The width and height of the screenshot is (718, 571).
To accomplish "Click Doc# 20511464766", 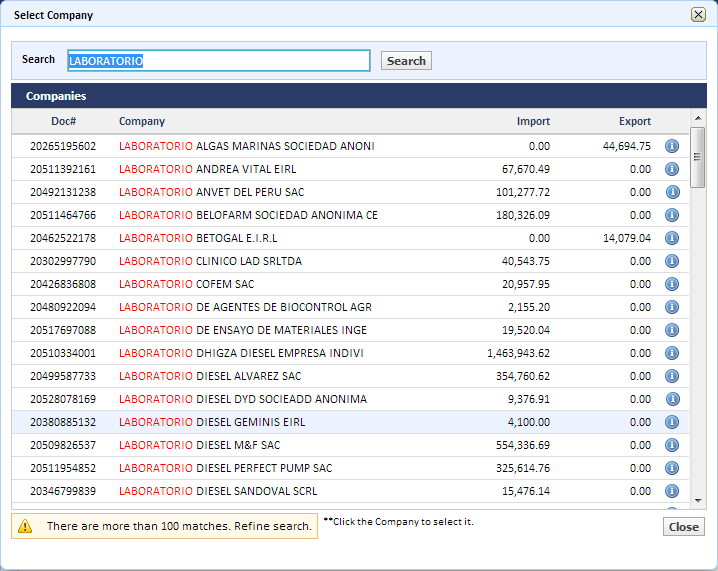I will click(x=63, y=215).
